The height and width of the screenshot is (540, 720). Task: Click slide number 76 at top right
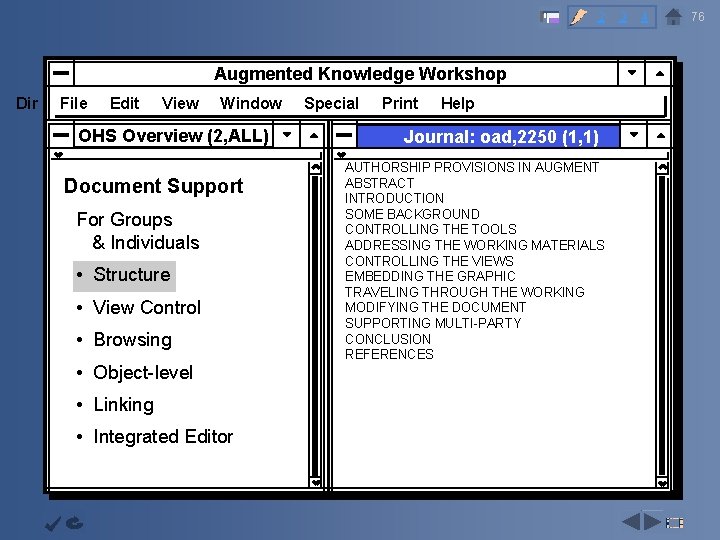point(698,17)
